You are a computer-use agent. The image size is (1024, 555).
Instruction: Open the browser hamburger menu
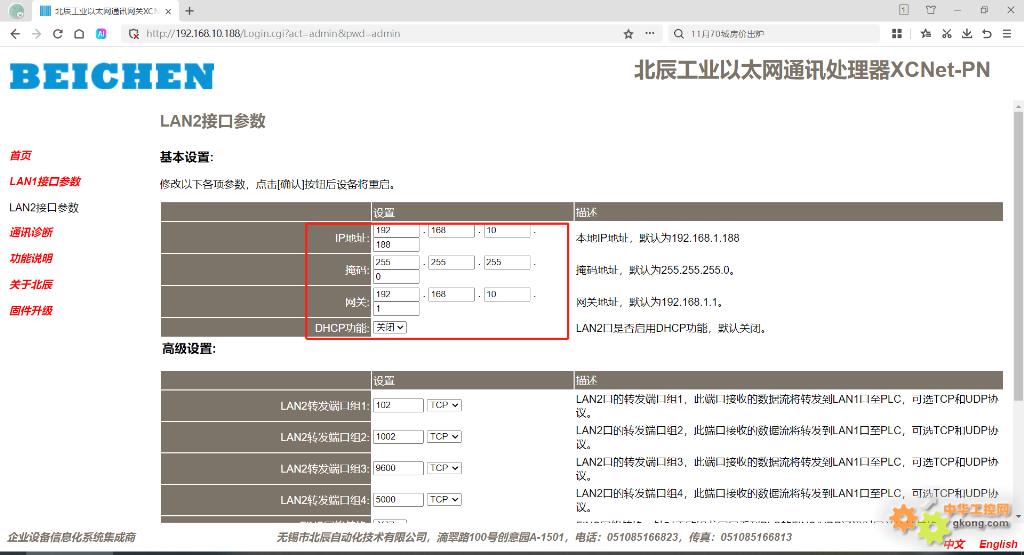click(1009, 33)
